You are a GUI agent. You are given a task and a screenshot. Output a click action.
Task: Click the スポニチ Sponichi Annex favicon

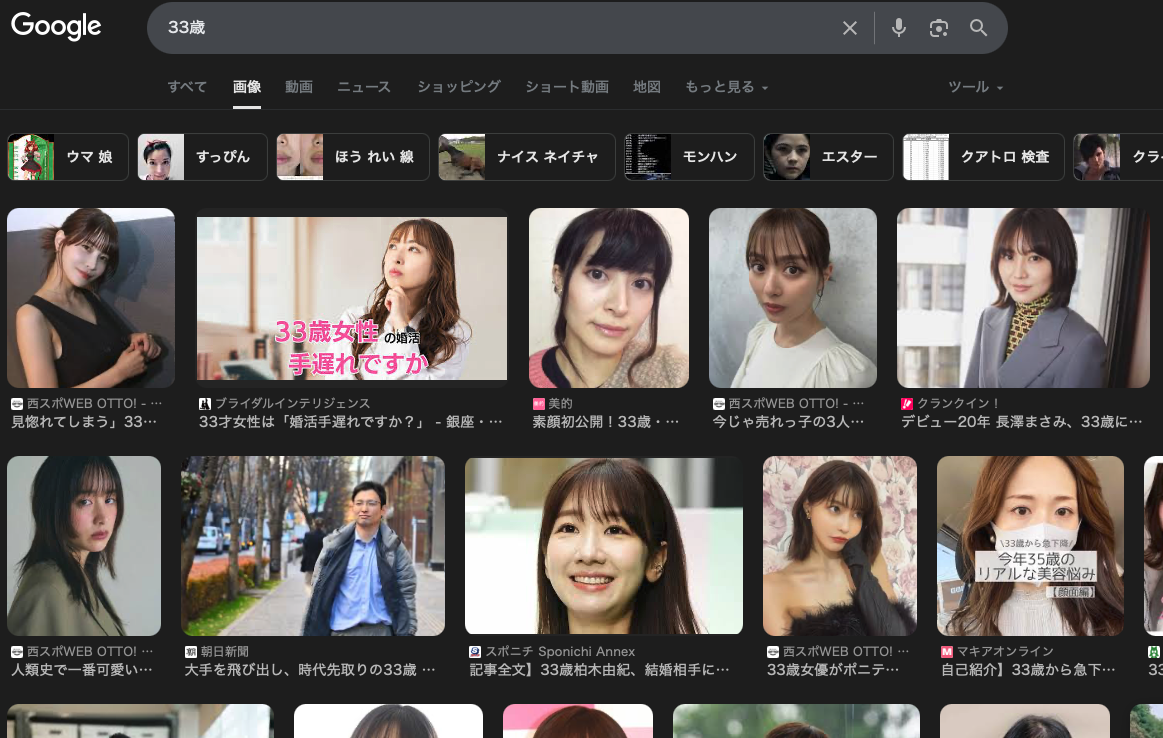475,651
